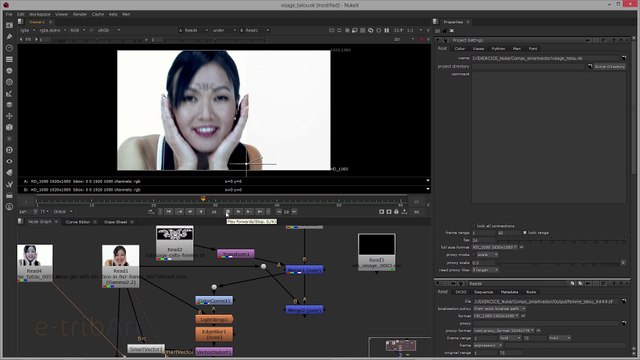Jump to last frame in timeline controls
Screen dimensions: 640x360
260,212
